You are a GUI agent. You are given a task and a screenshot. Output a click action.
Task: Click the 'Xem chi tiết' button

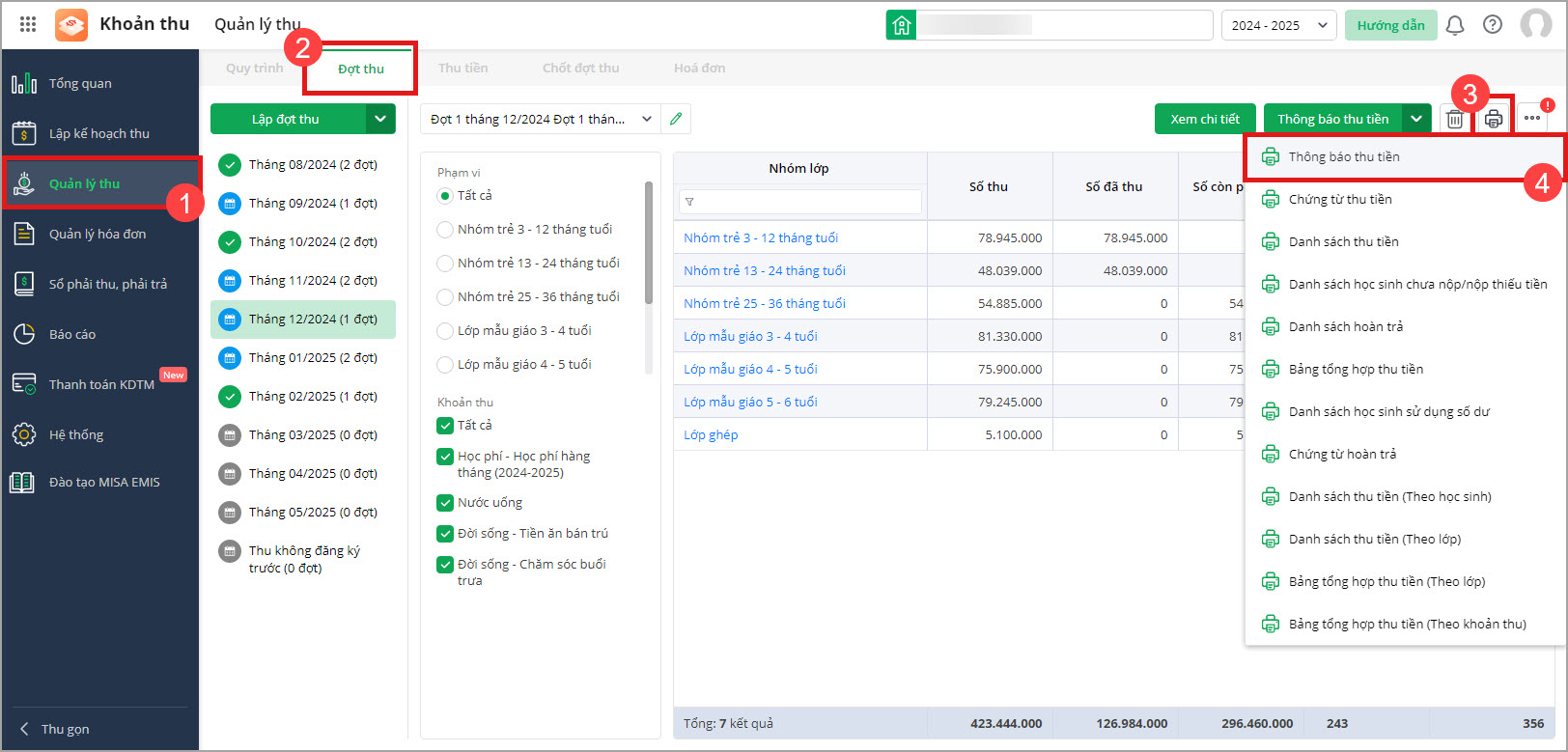(x=1204, y=119)
